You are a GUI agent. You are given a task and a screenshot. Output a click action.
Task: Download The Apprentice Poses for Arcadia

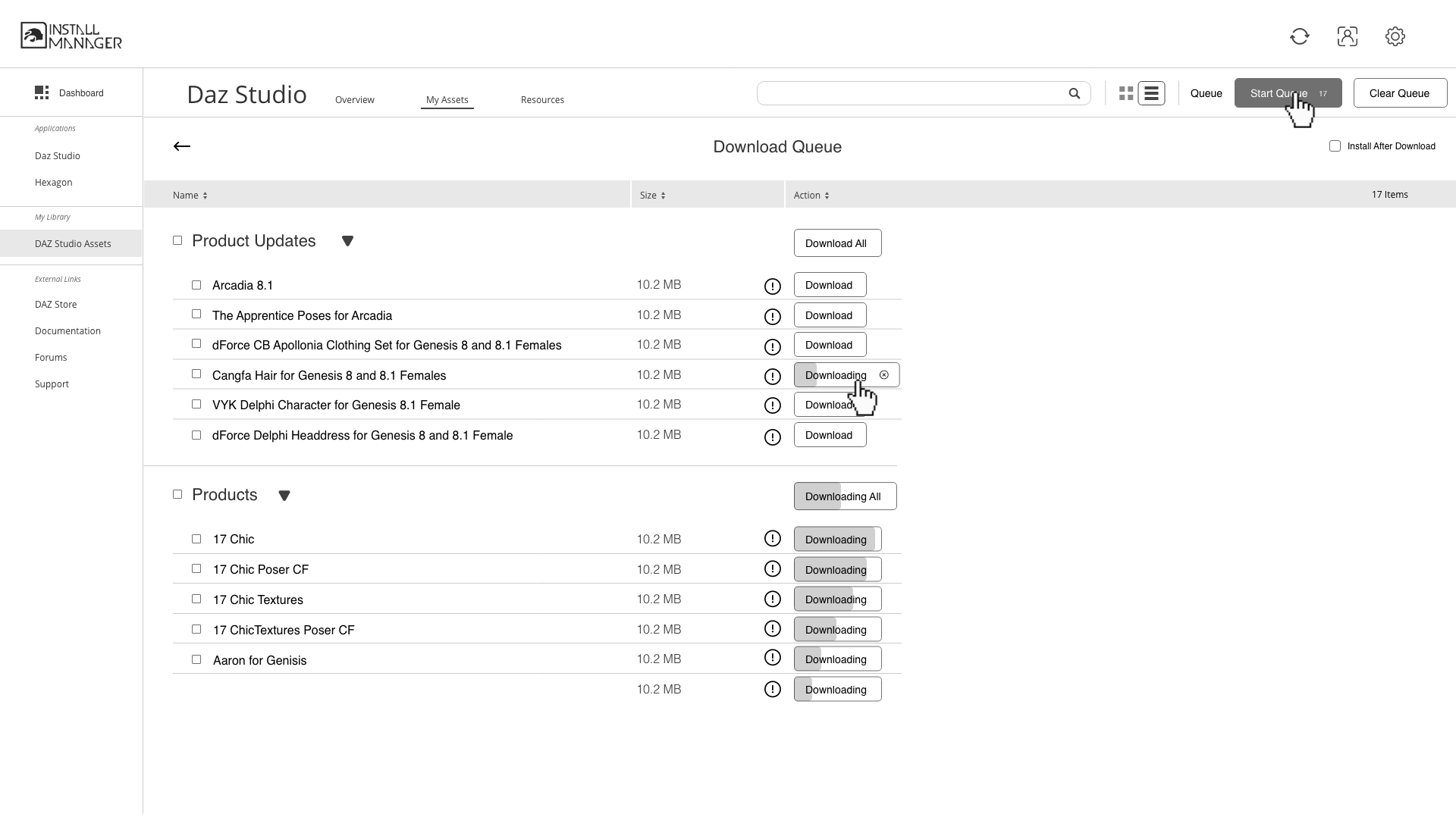tap(830, 315)
